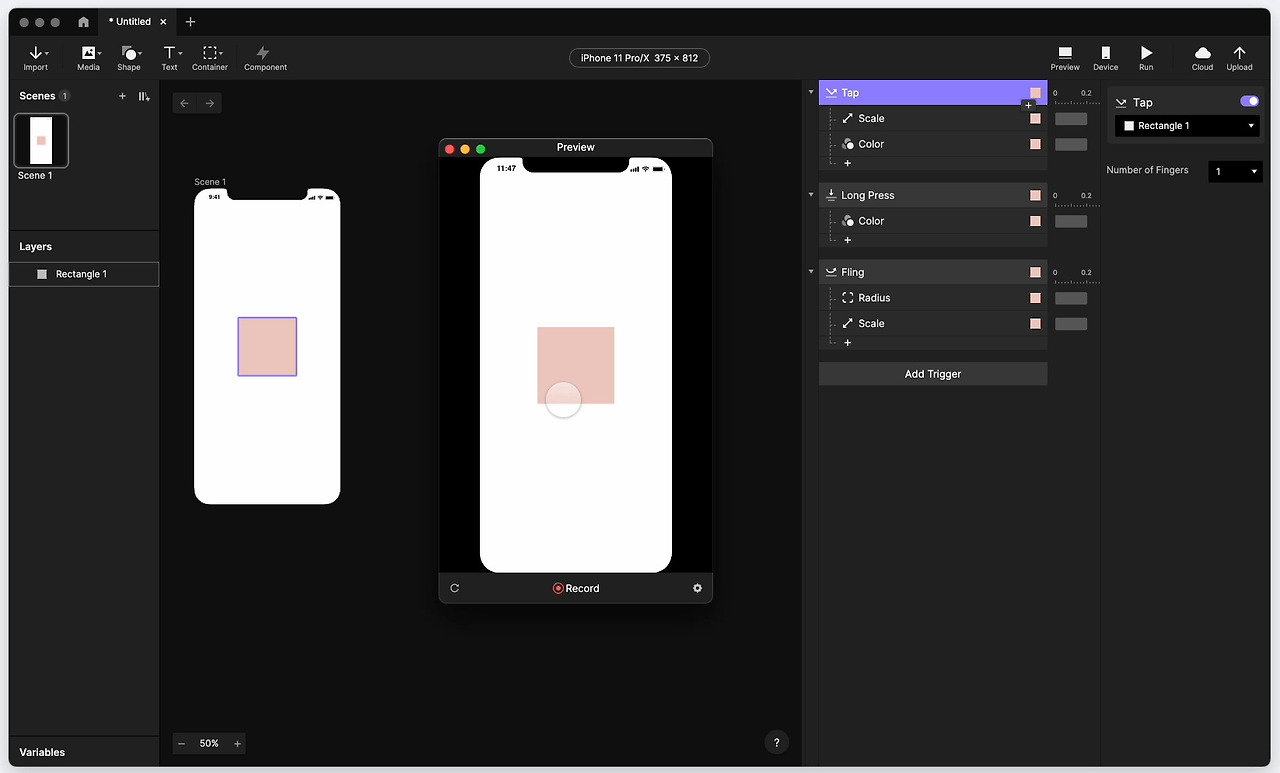Click the scenes sort/list icon
Screen dimensions: 1280x773
pos(144,96)
